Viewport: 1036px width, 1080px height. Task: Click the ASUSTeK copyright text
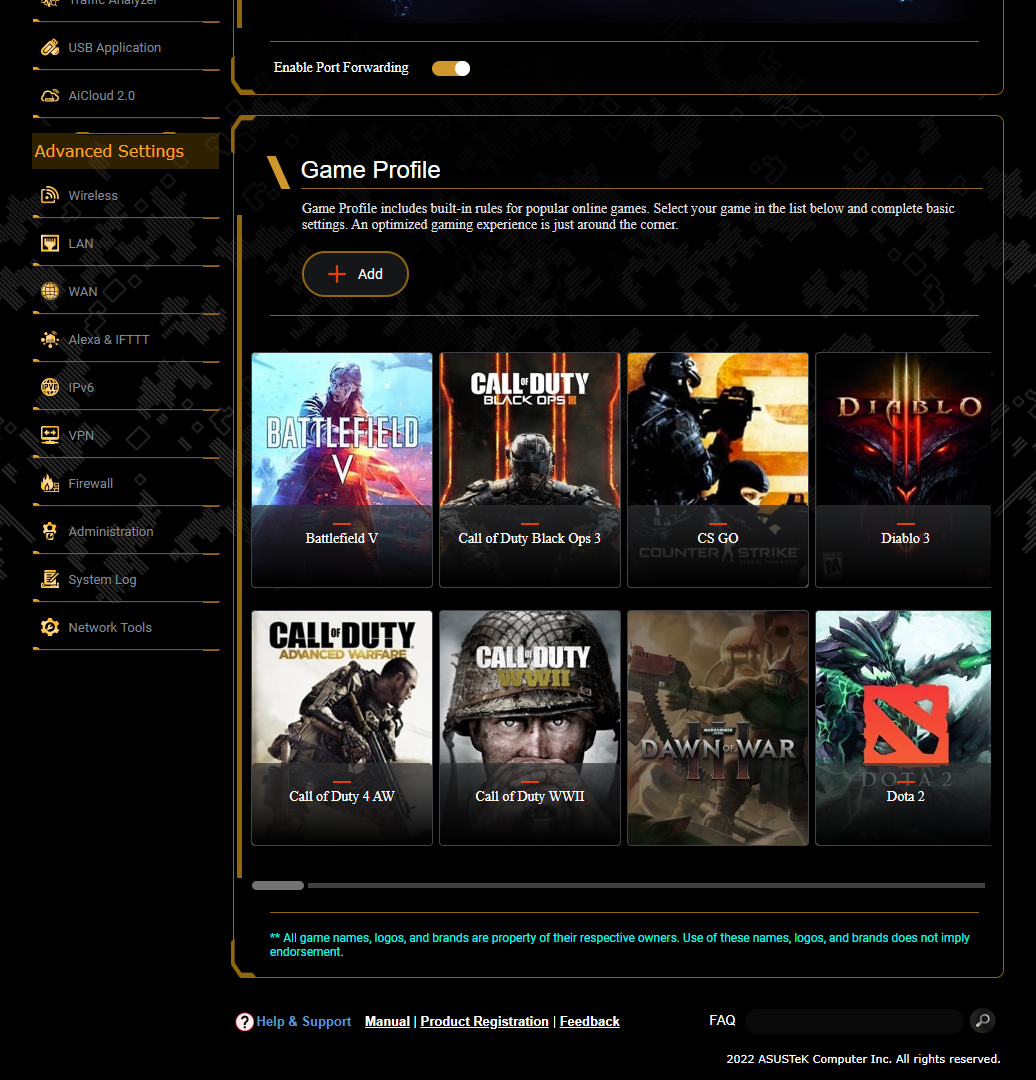coord(863,1059)
